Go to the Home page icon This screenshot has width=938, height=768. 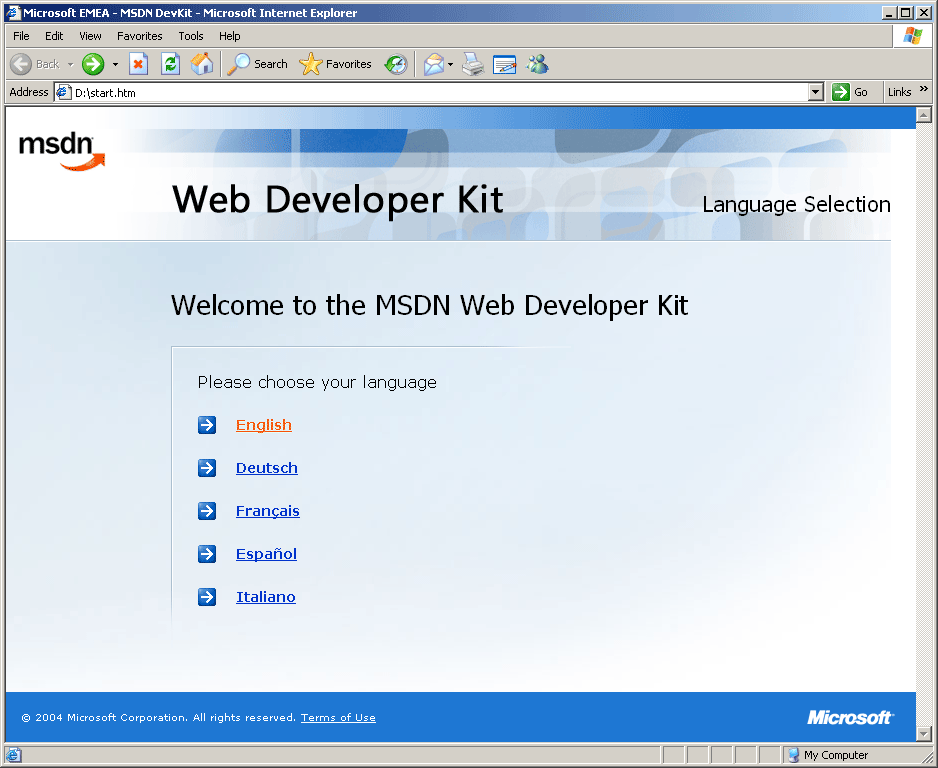[202, 64]
